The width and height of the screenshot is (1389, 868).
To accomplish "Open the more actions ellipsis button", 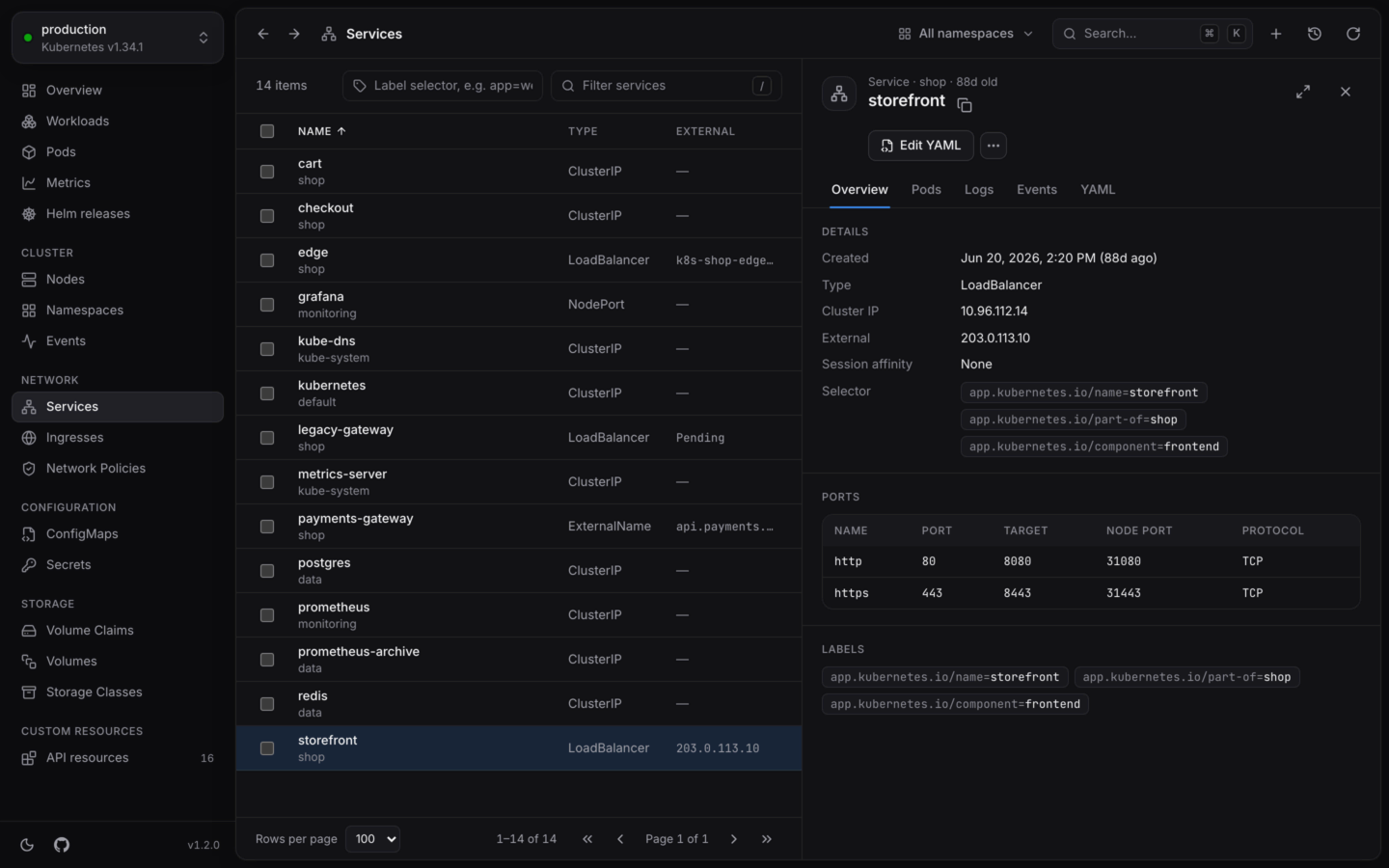I will [x=994, y=146].
